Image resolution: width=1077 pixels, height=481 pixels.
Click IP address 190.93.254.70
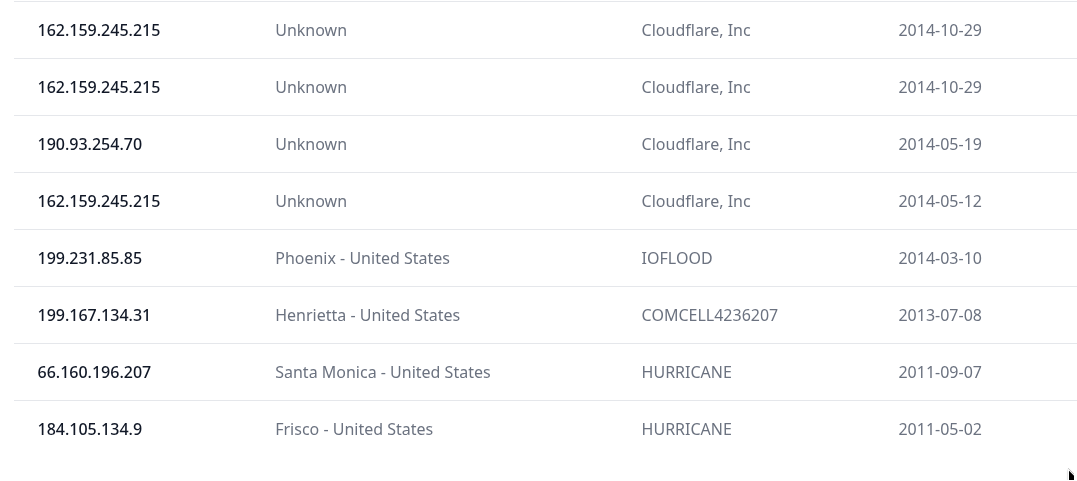90,144
